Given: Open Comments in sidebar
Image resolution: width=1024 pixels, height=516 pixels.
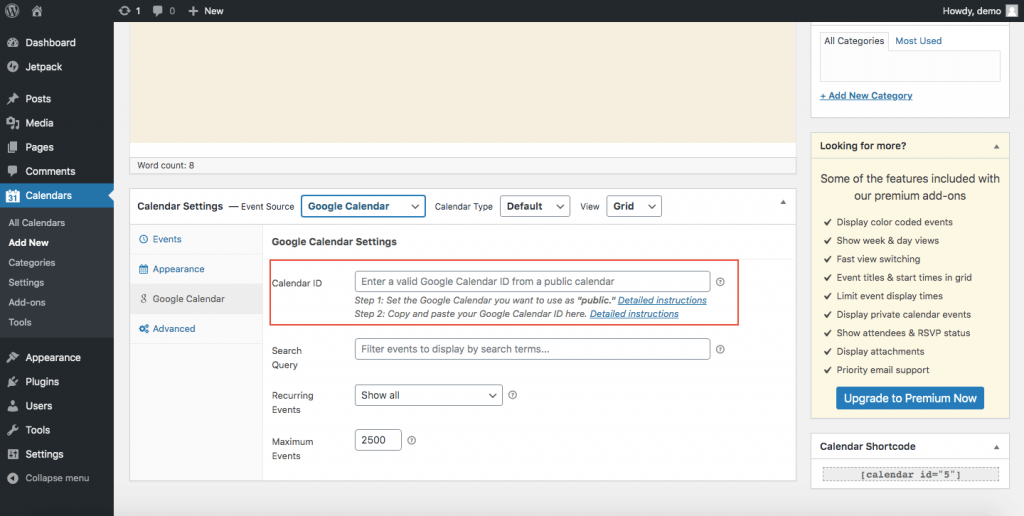Looking at the screenshot, I should (x=50, y=171).
